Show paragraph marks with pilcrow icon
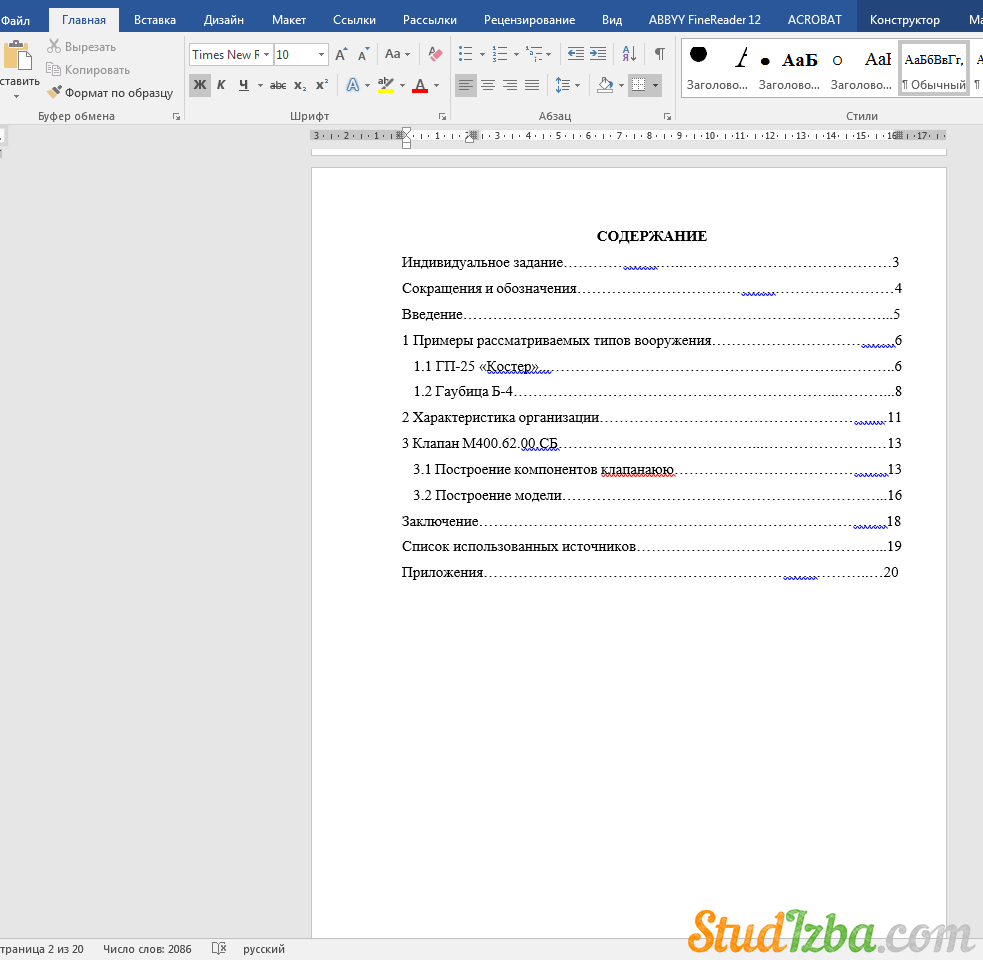The image size is (983, 960). click(659, 54)
